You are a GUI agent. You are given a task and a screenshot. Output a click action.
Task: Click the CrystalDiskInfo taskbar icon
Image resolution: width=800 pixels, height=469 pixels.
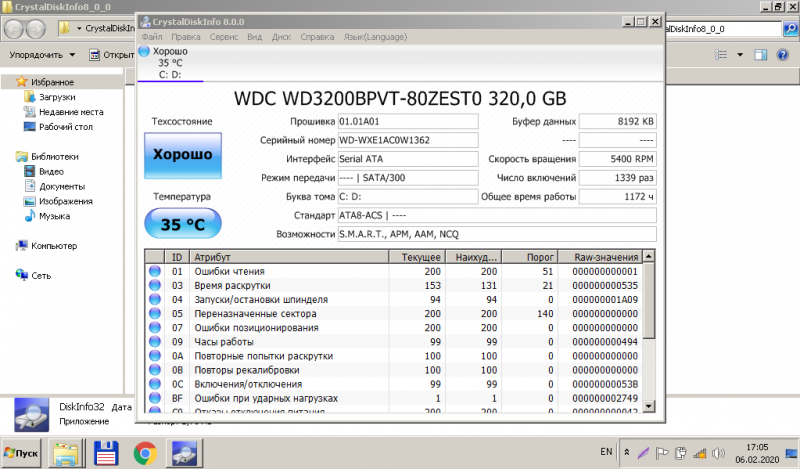[184, 453]
